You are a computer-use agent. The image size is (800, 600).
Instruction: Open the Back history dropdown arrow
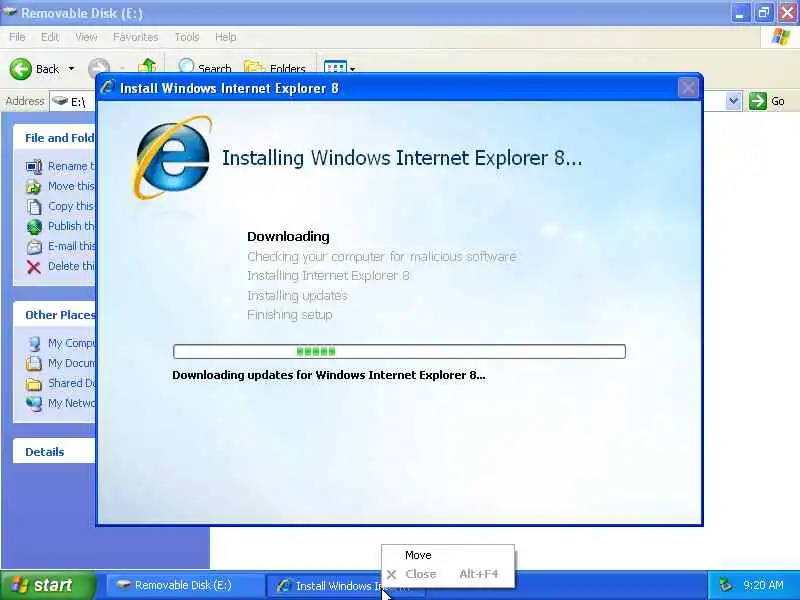[71, 68]
